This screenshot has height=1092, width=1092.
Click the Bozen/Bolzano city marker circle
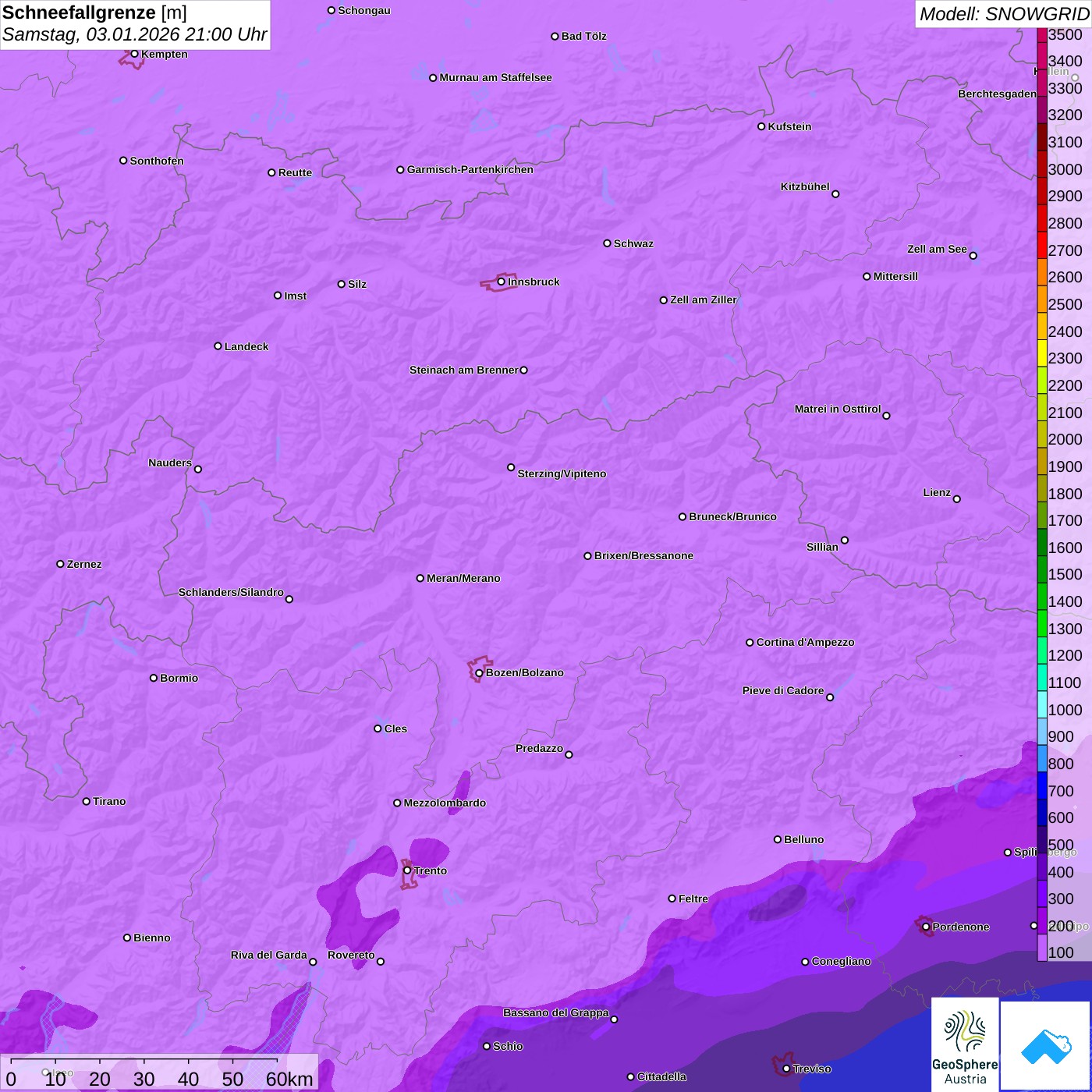(479, 673)
